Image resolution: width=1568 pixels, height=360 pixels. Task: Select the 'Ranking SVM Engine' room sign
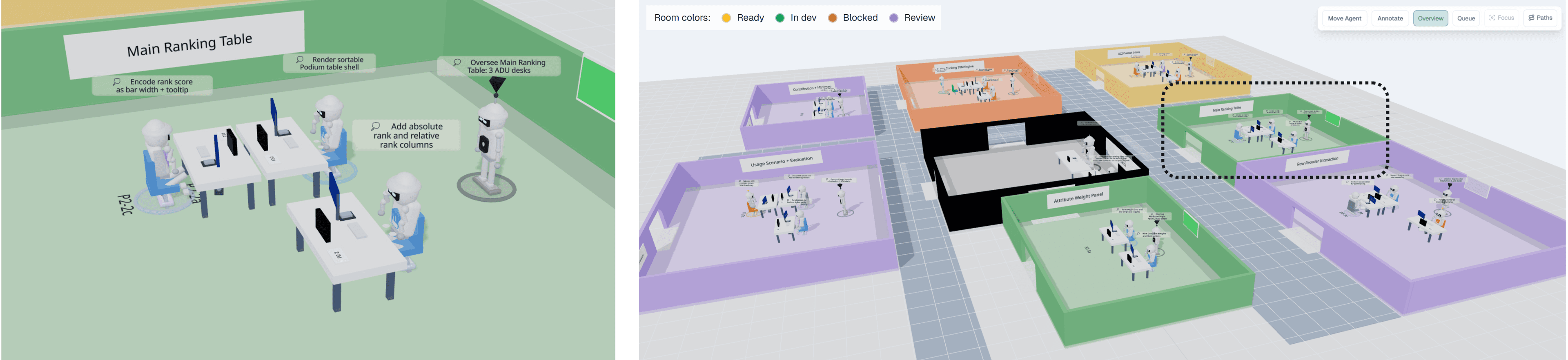(960, 67)
